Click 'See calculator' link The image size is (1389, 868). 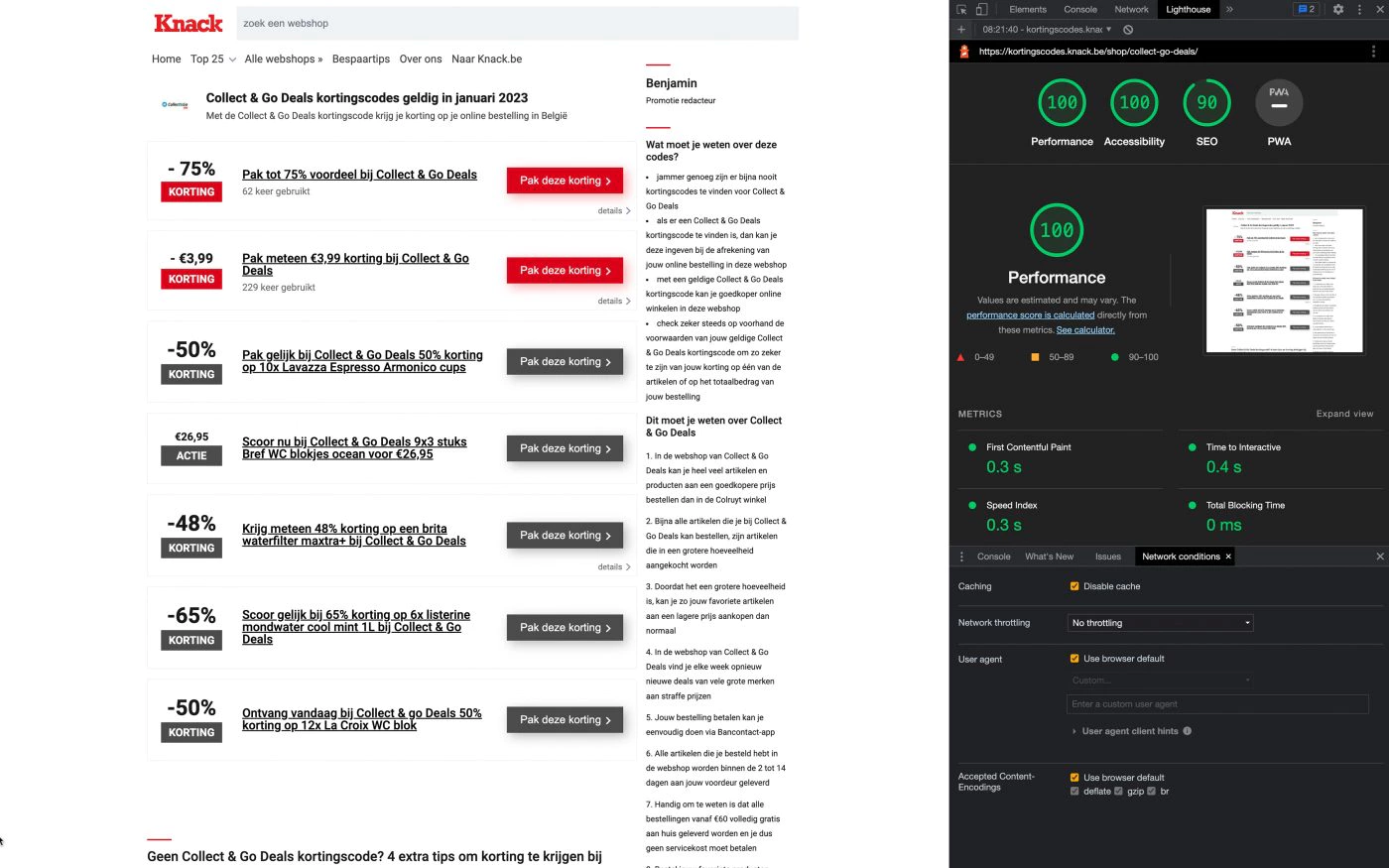1085,330
